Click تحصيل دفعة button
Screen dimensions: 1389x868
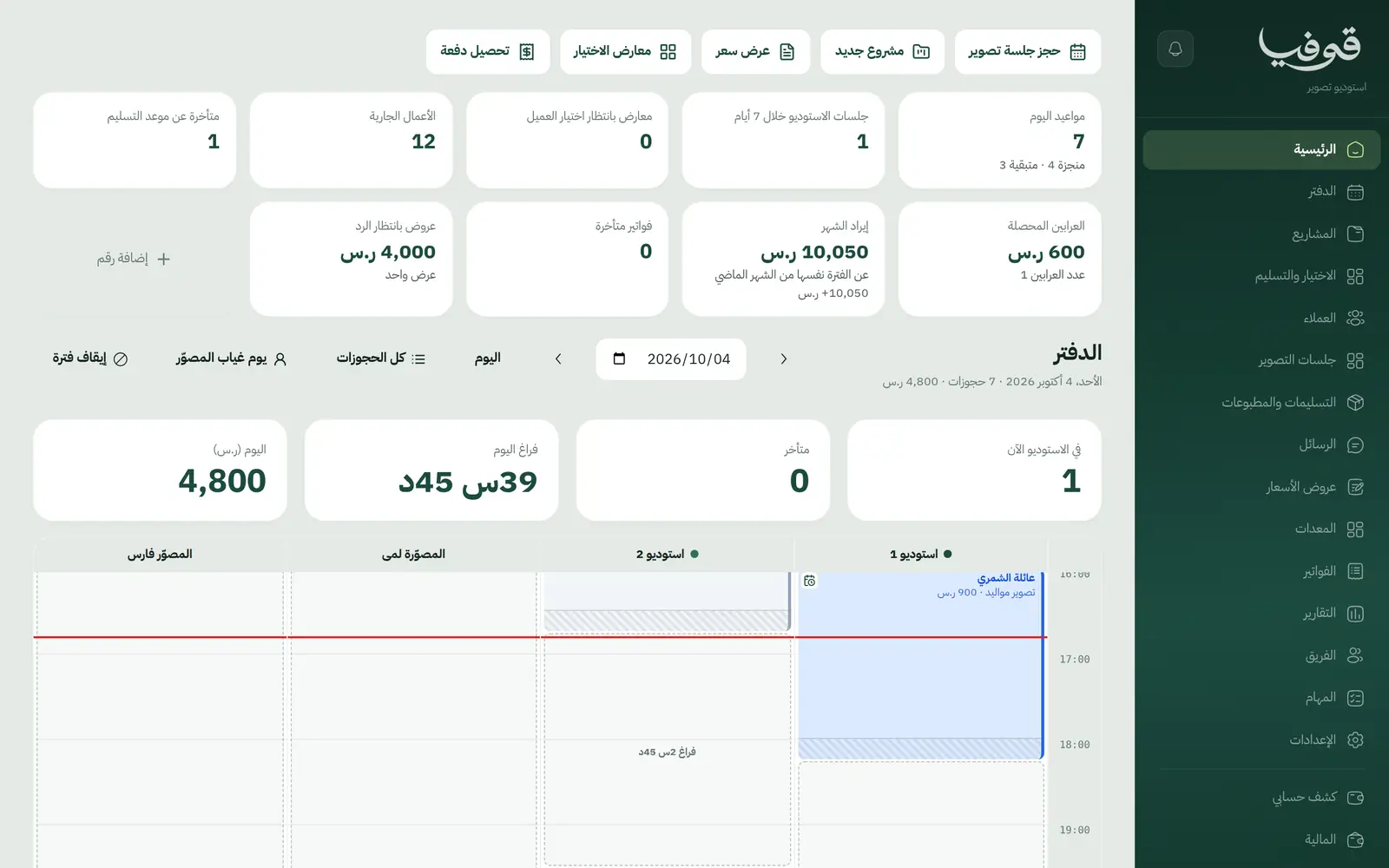click(x=488, y=52)
